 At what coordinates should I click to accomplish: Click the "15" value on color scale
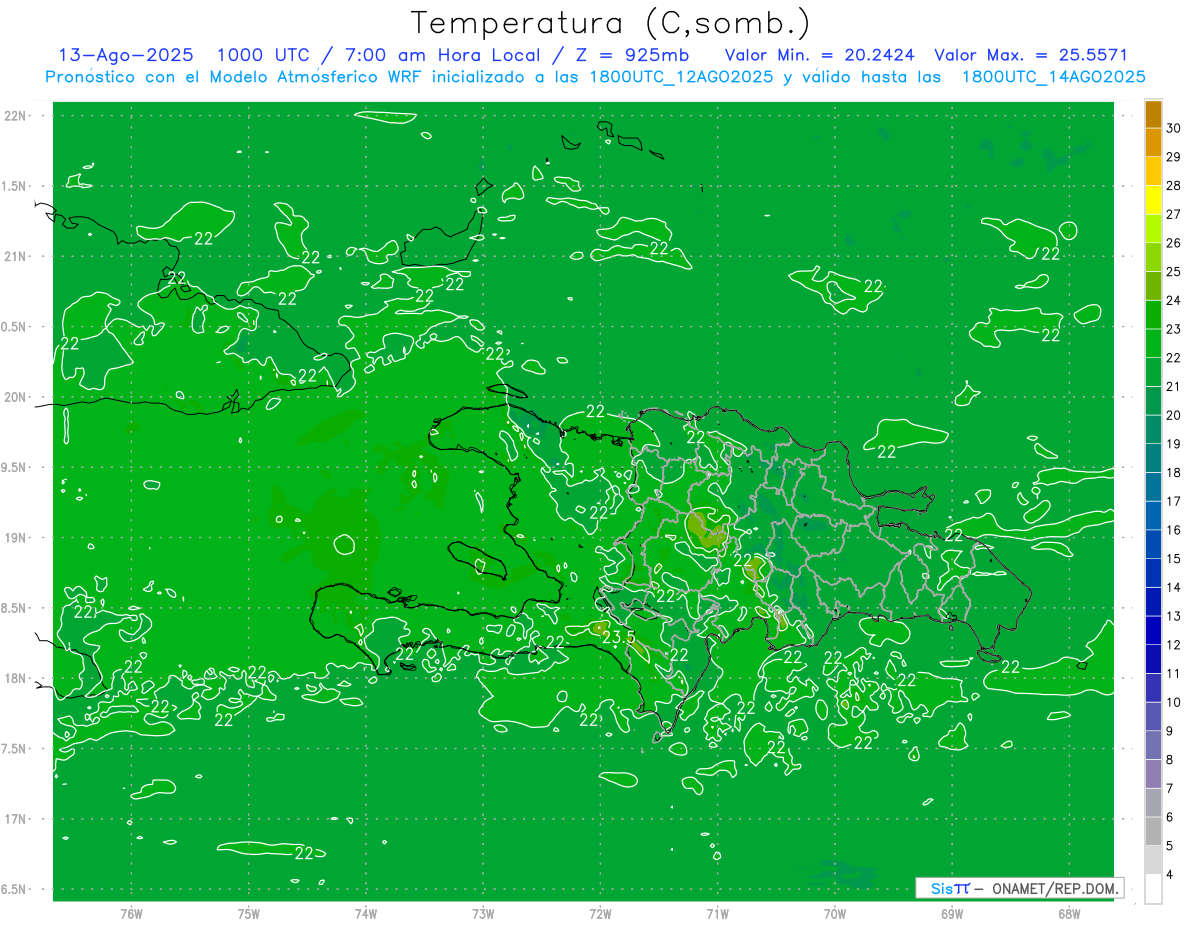click(1174, 558)
